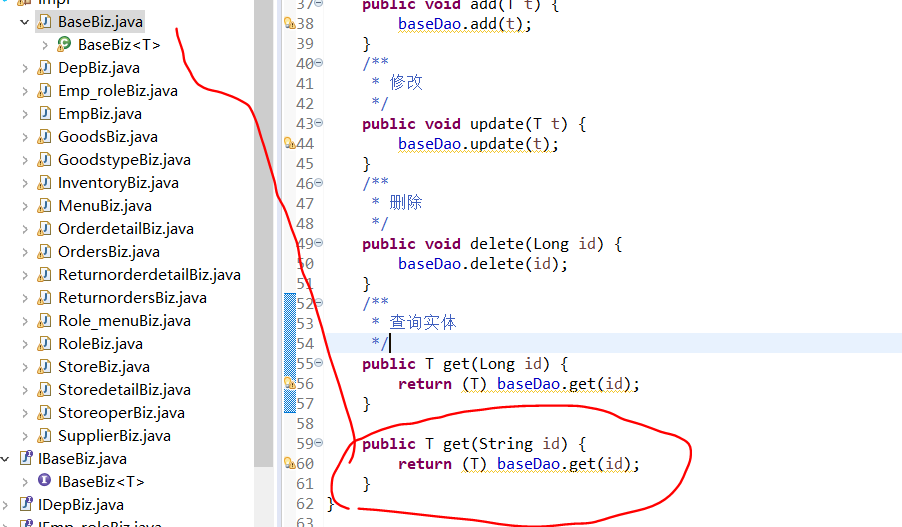Fold the delete method at line 49

pos(319,242)
